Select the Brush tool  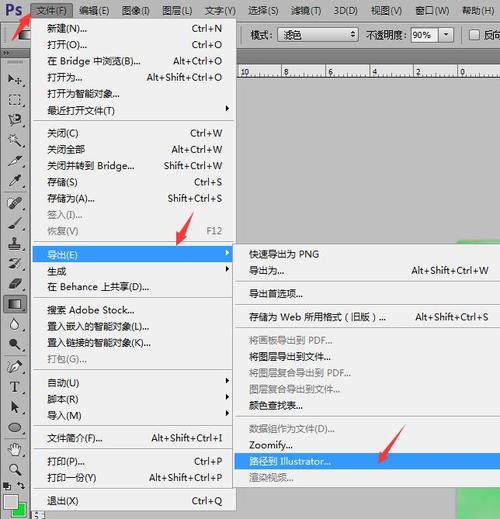14,223
